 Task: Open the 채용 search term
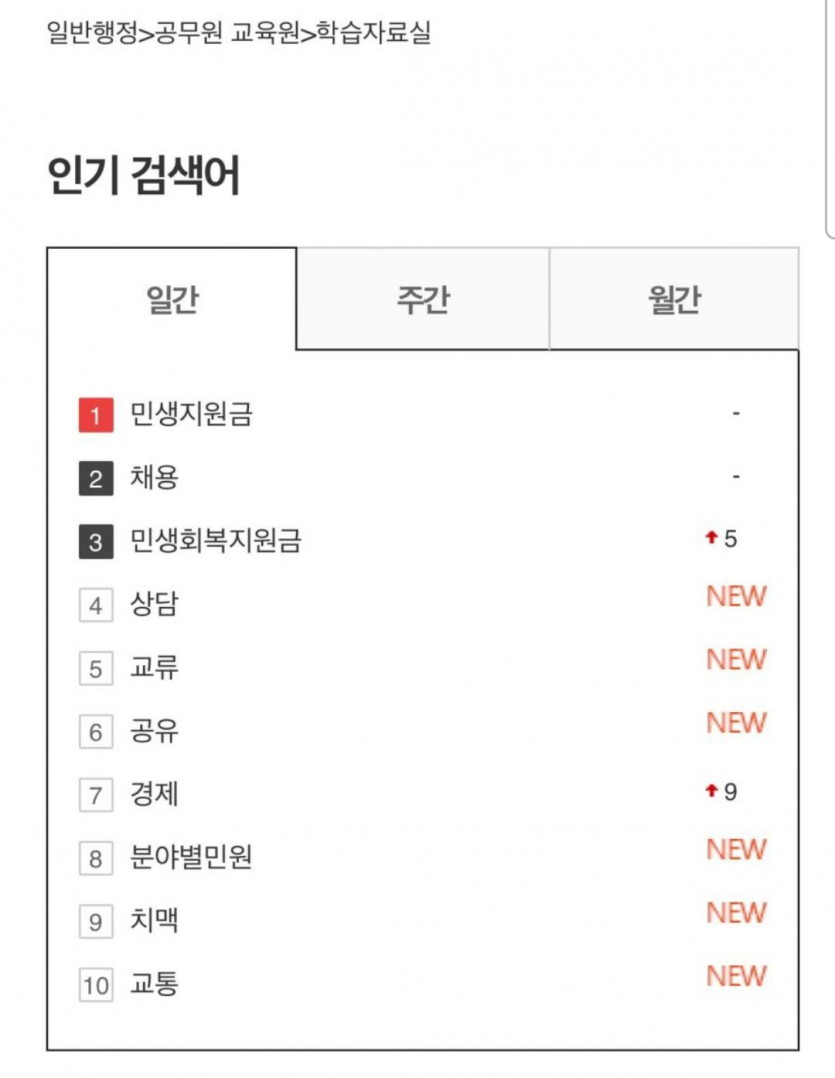155,477
